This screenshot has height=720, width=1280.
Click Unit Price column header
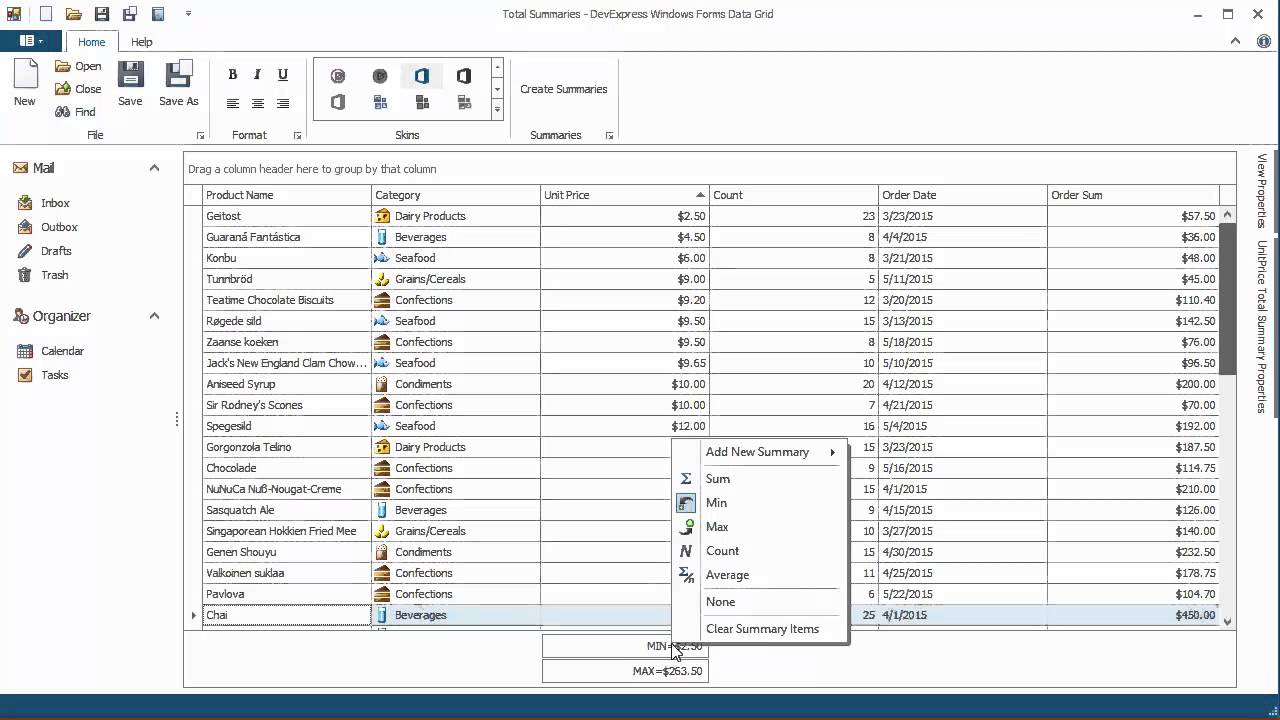pyautogui.click(x=625, y=195)
